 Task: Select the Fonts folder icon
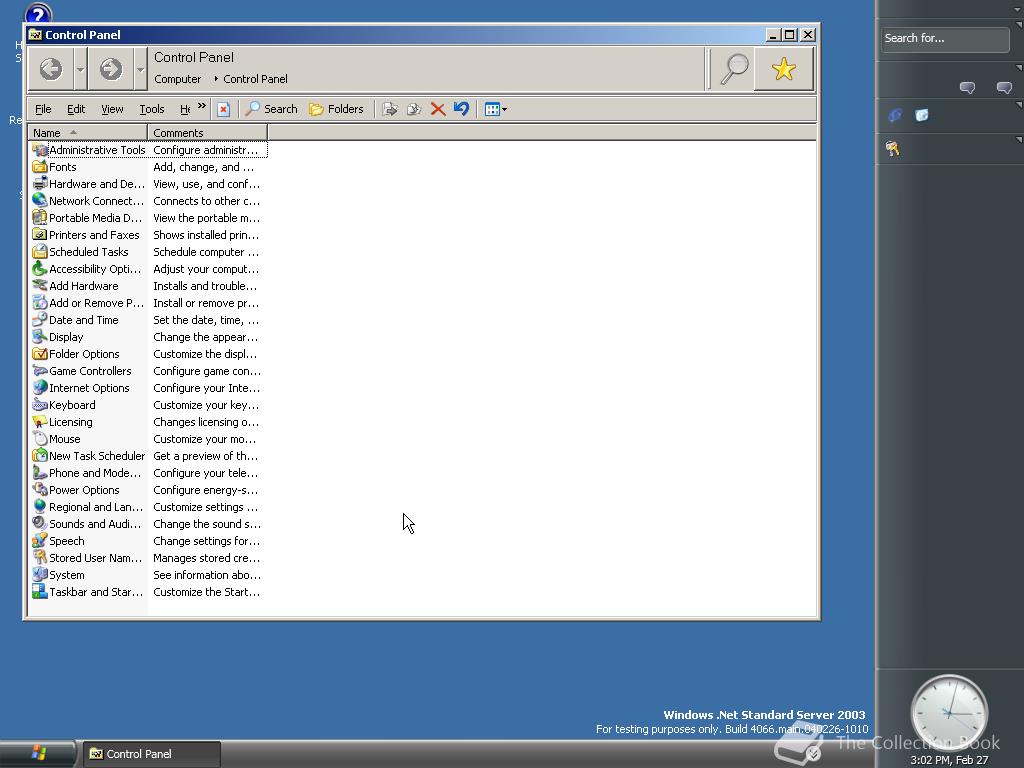pyautogui.click(x=40, y=167)
